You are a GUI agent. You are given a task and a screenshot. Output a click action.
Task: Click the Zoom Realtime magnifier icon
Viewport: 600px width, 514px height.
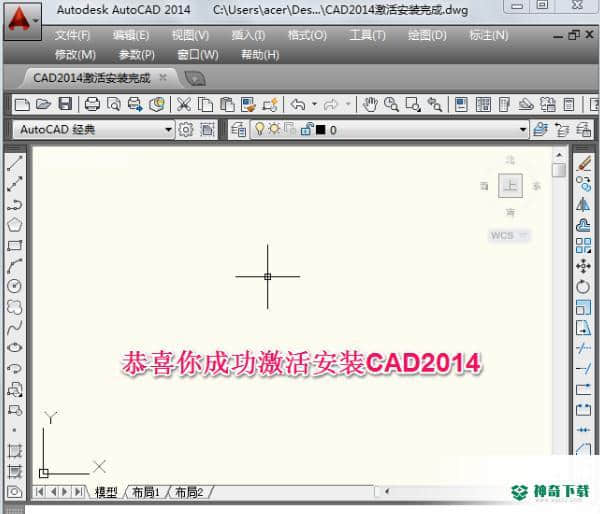(391, 104)
